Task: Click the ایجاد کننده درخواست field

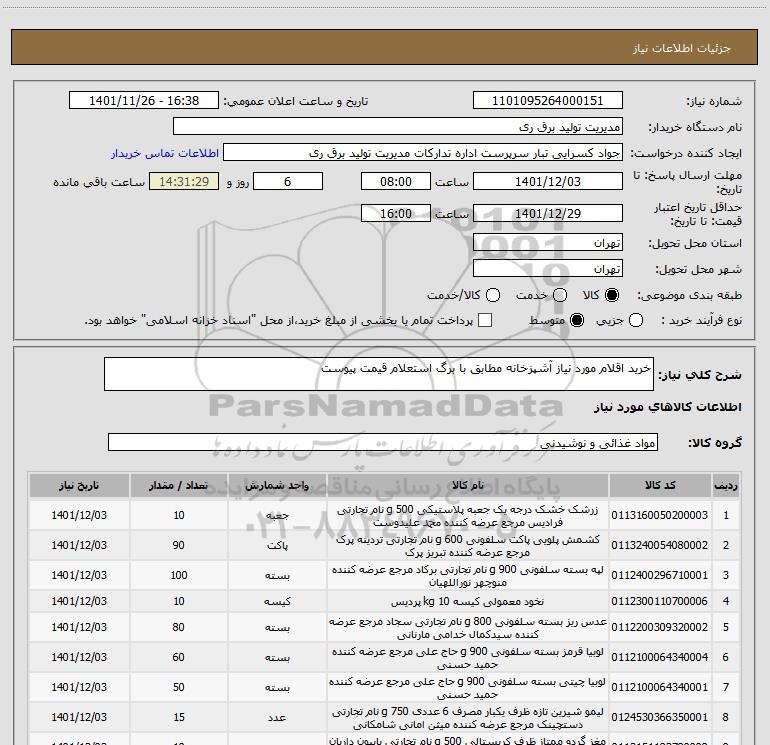Action: [423, 153]
